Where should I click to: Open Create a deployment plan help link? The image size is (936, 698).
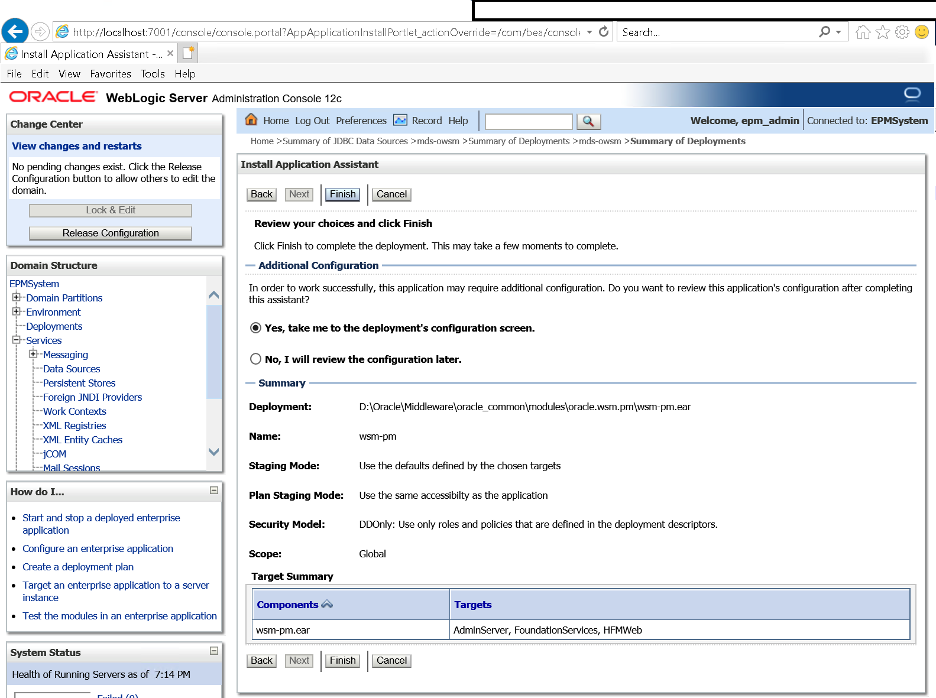[x=78, y=567]
